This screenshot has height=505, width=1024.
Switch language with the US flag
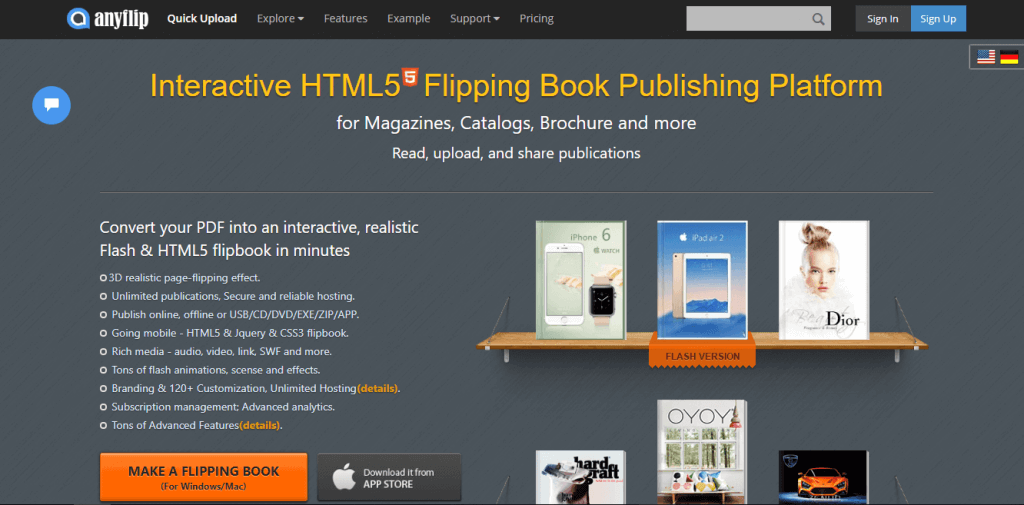[986, 57]
